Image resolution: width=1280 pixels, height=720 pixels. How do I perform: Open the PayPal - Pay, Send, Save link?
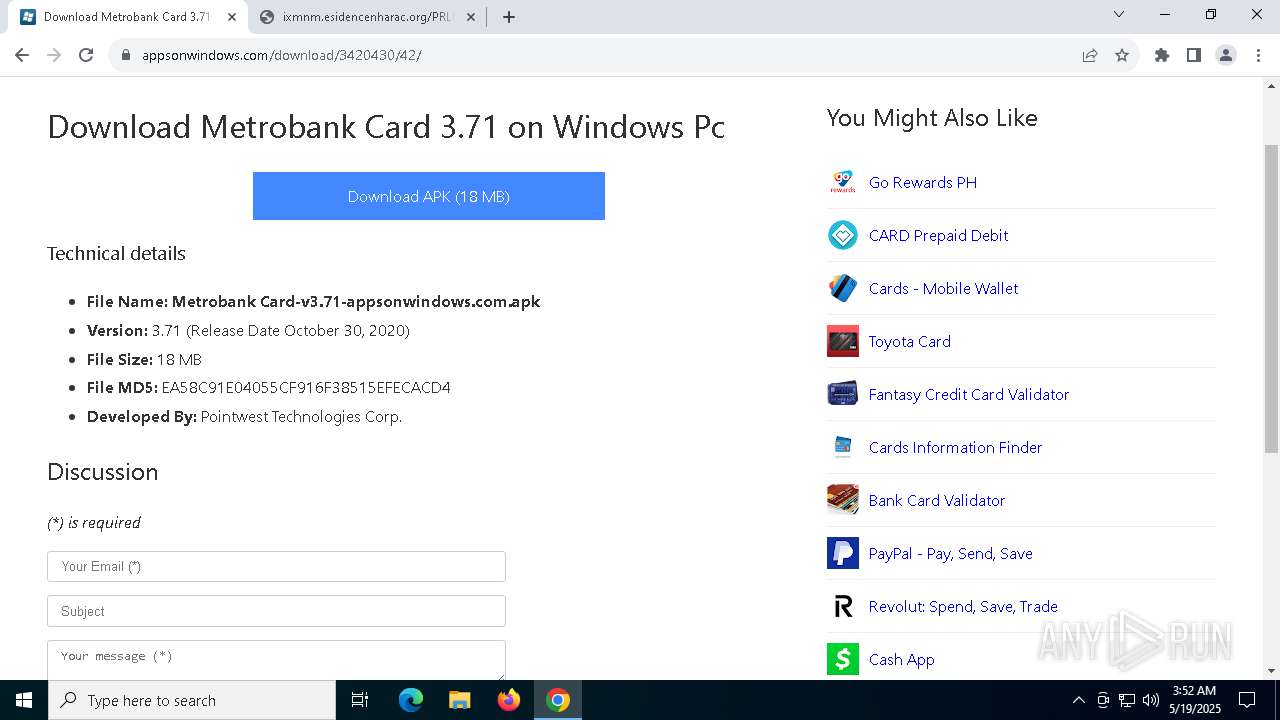[951, 553]
